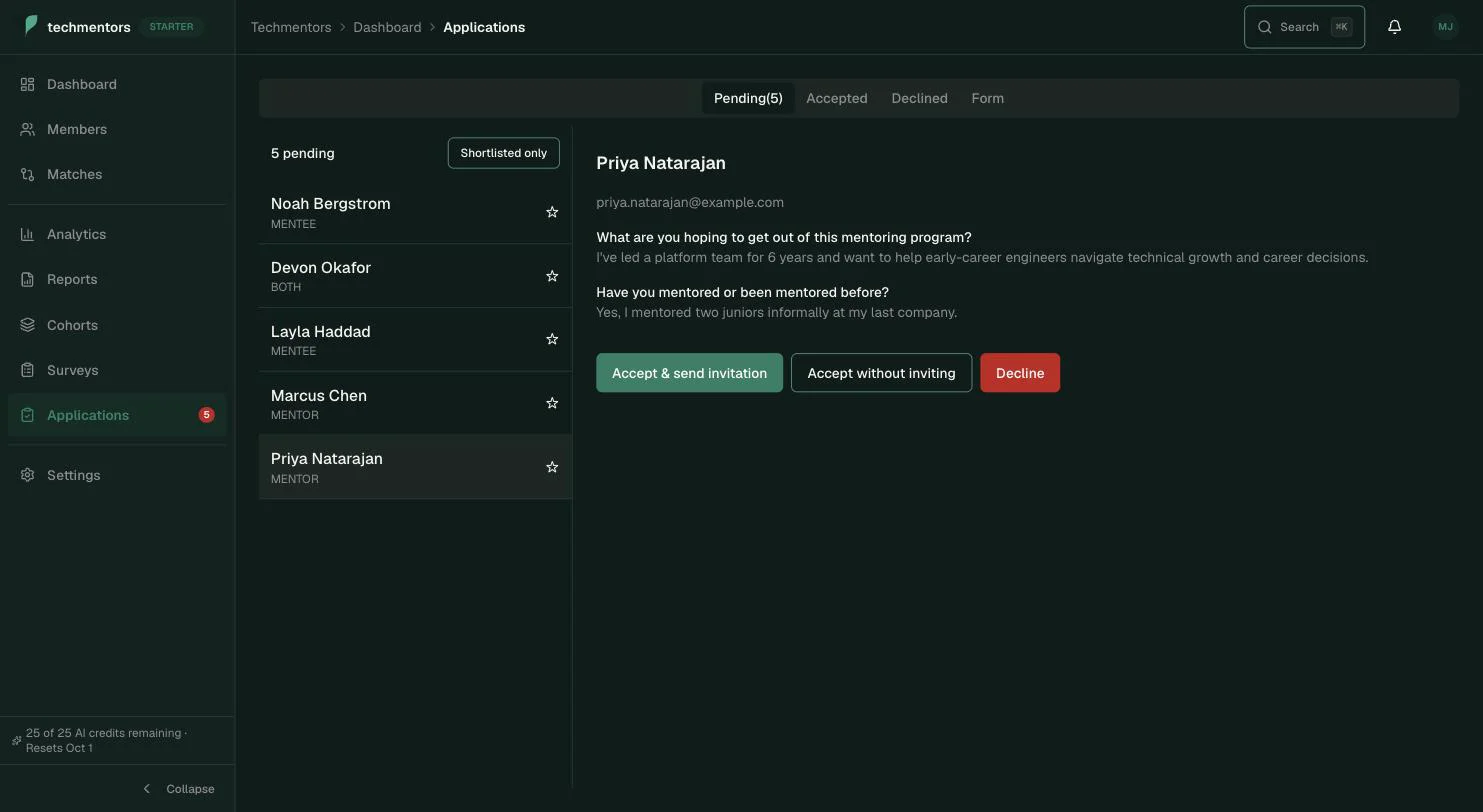Switch to the Declined tab
1483x812 pixels.
tap(919, 98)
